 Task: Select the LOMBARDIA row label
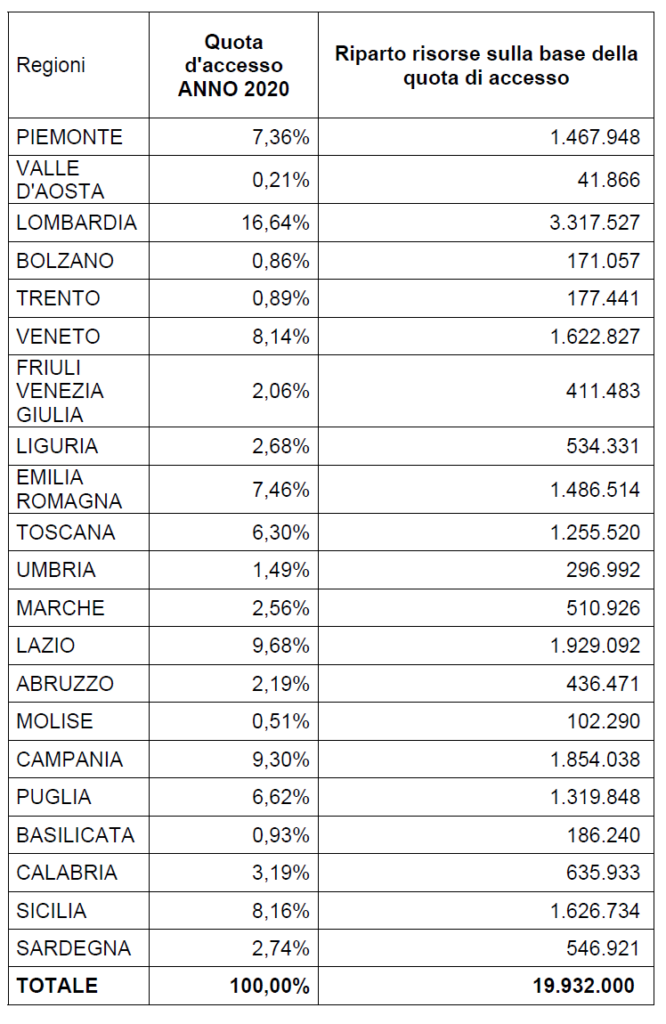(x=76, y=223)
